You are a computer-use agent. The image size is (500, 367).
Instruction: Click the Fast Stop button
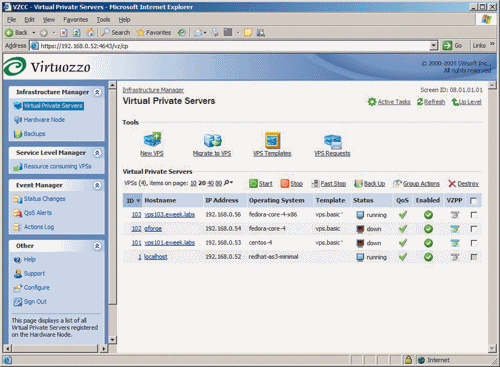329,184
